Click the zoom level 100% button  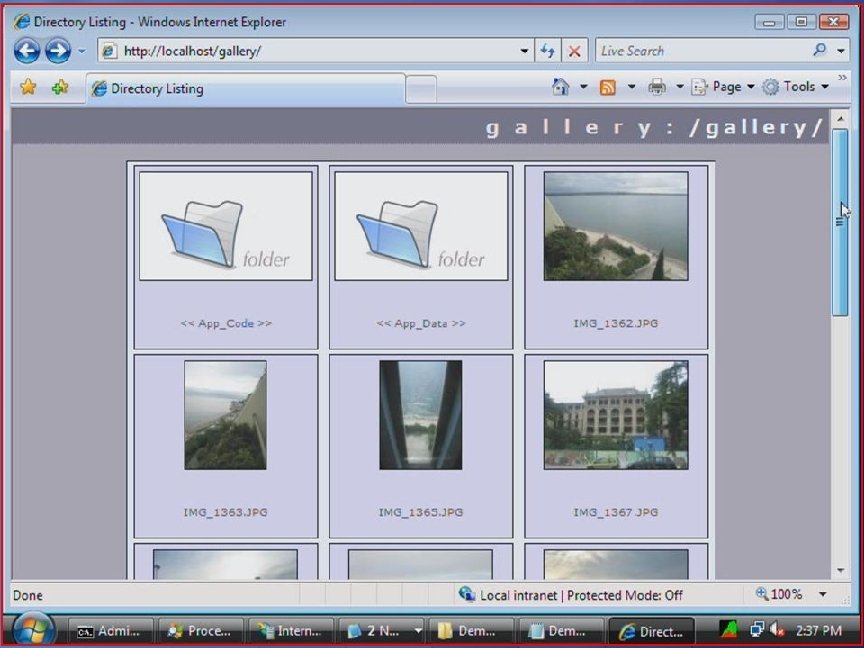(779, 595)
